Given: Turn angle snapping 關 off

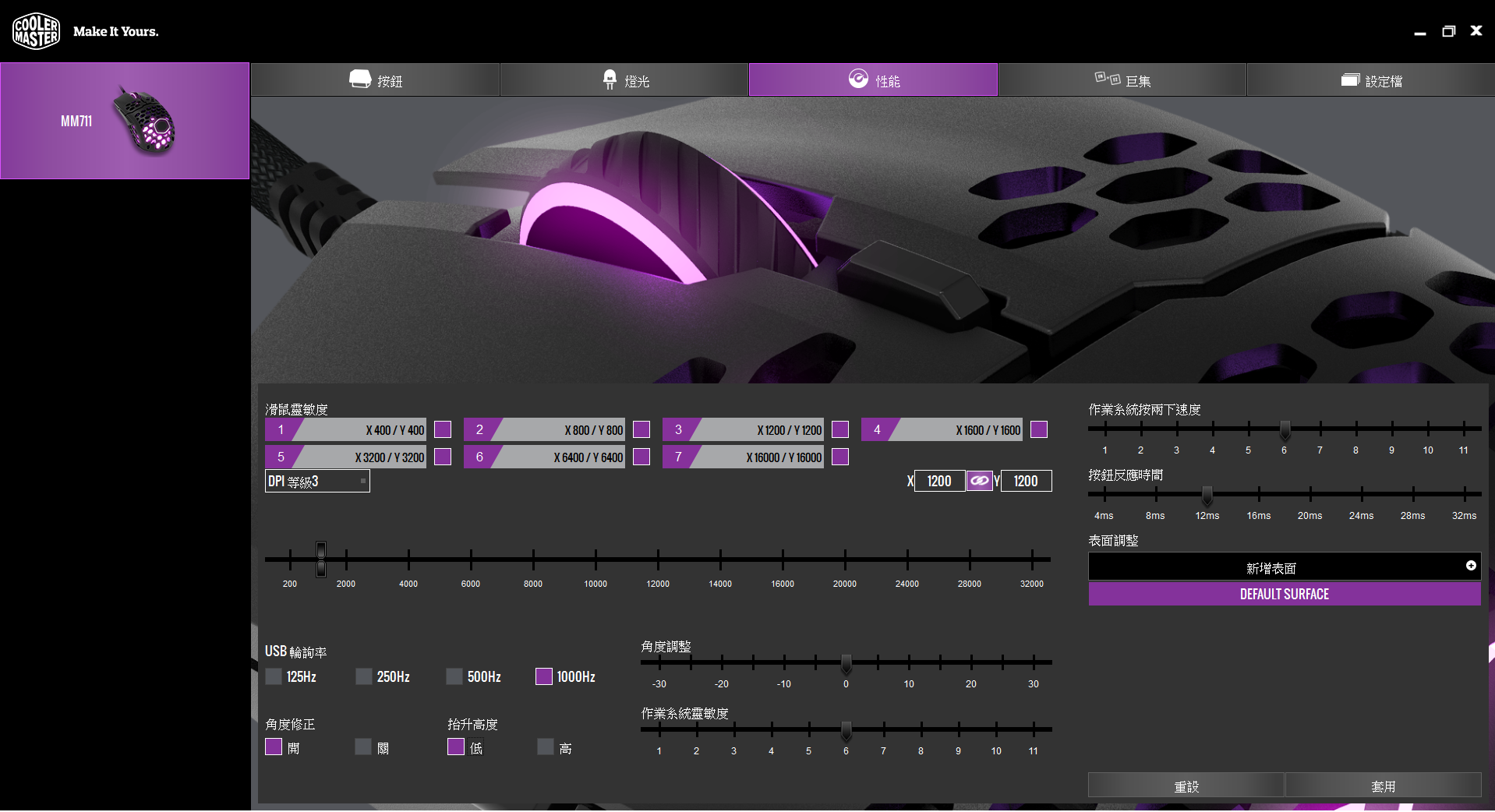Looking at the screenshot, I should [363, 747].
